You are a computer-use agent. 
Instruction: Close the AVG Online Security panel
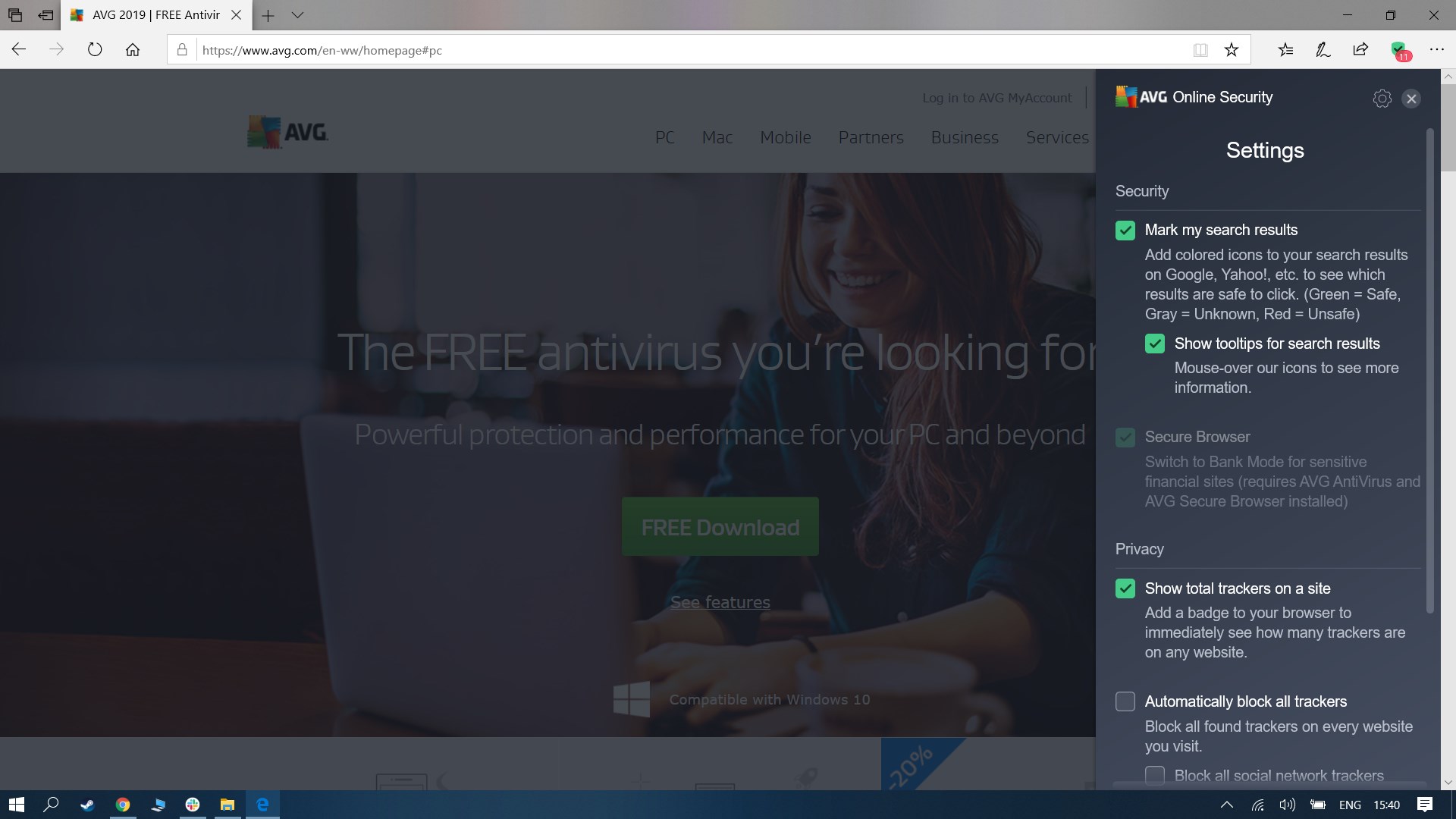[x=1410, y=99]
